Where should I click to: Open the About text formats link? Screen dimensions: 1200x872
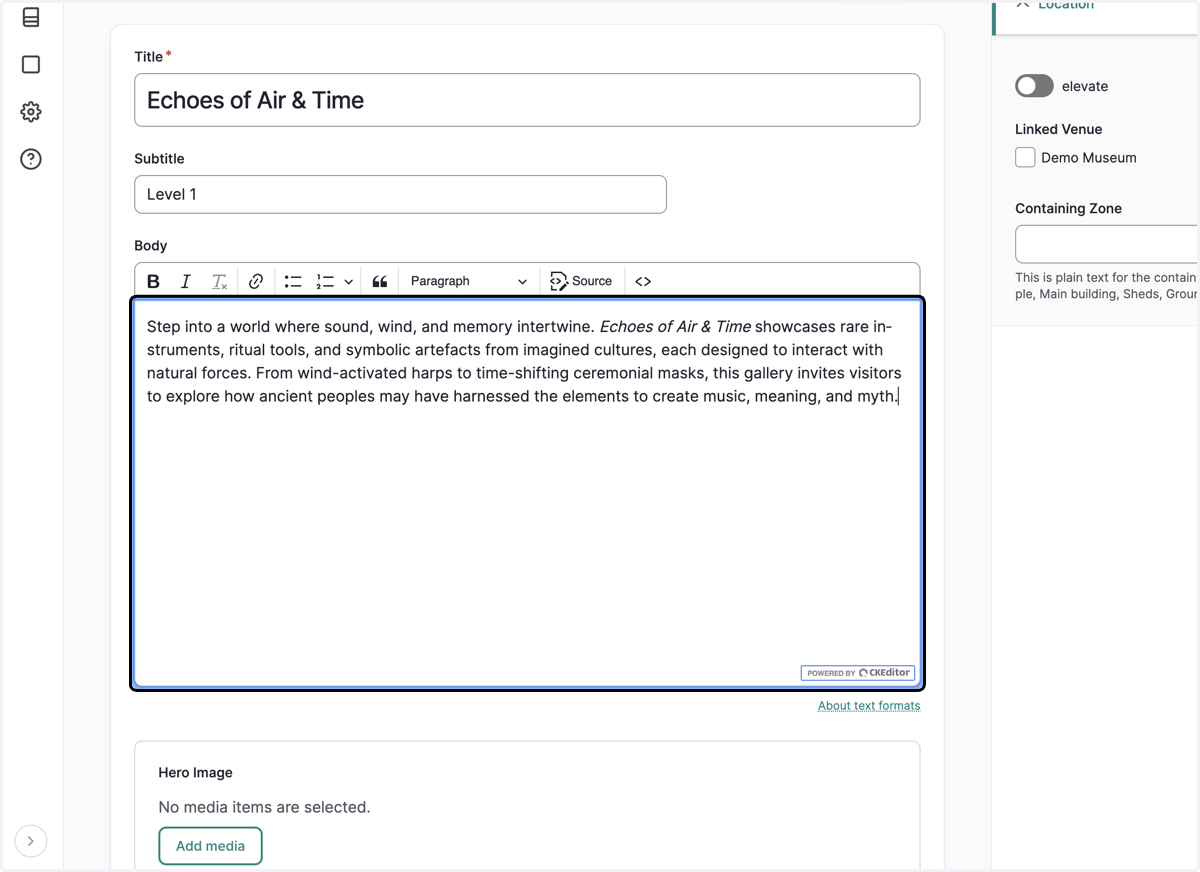[x=869, y=706]
